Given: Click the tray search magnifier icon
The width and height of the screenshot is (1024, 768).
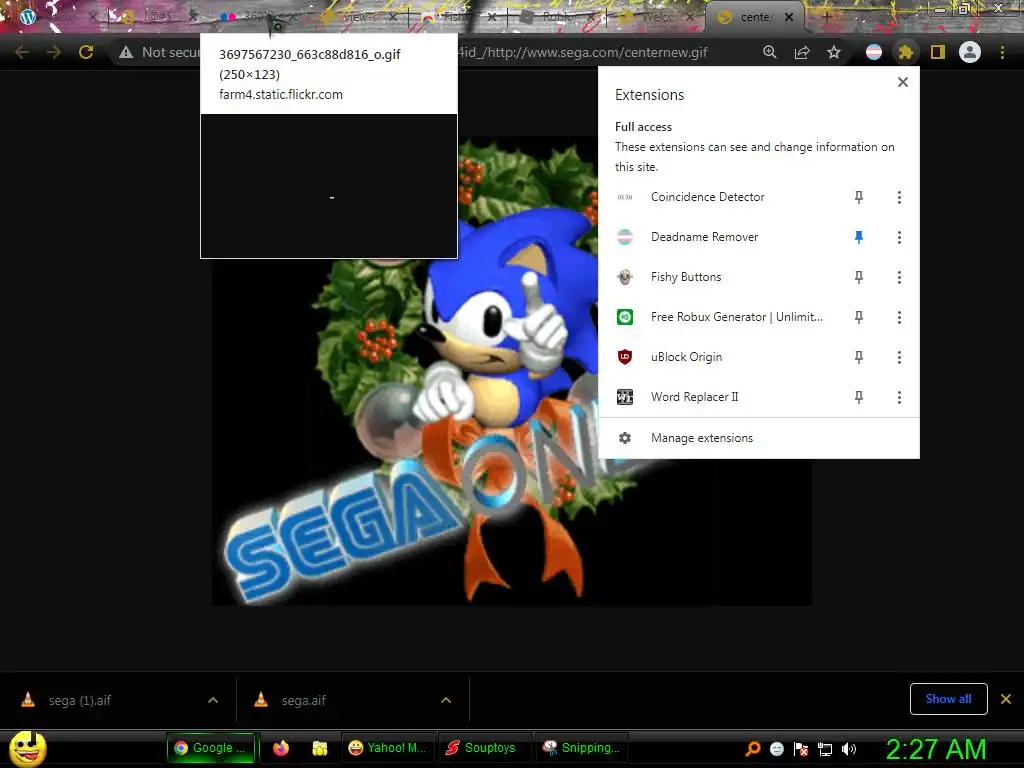Looking at the screenshot, I should 752,749.
